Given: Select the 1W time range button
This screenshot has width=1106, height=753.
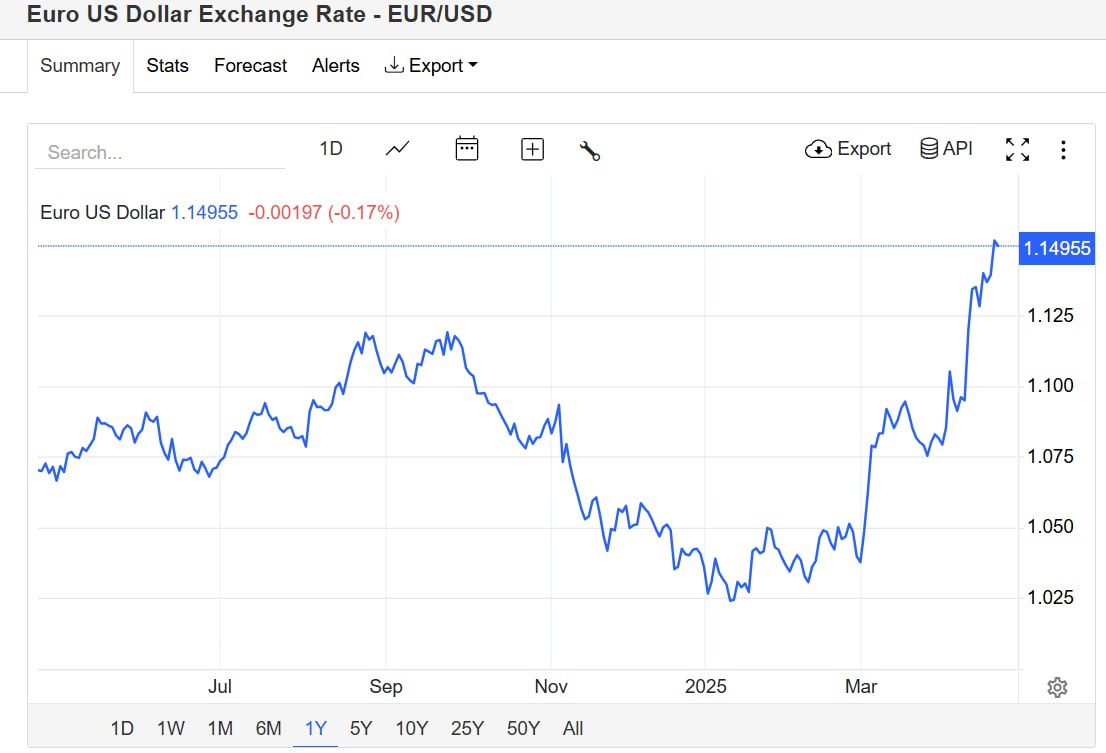Looking at the screenshot, I should click(x=171, y=728).
